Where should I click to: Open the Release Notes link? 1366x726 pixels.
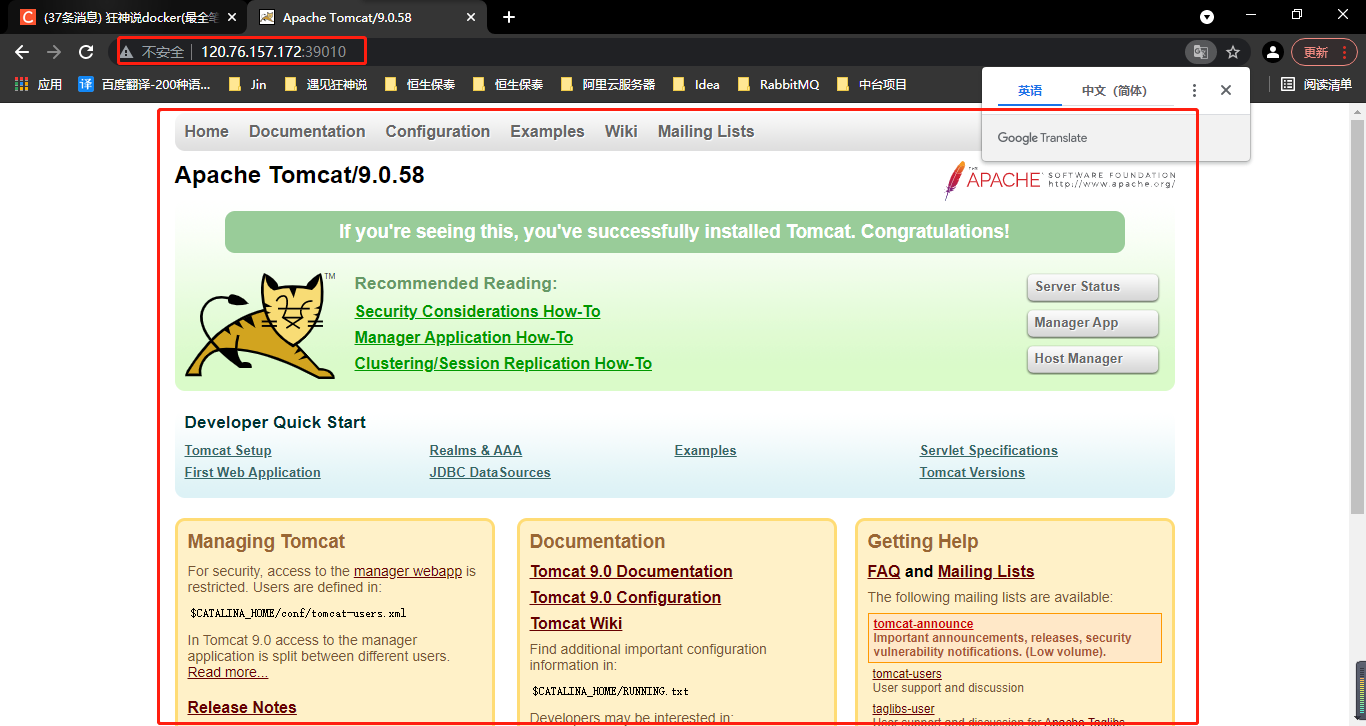tap(242, 707)
